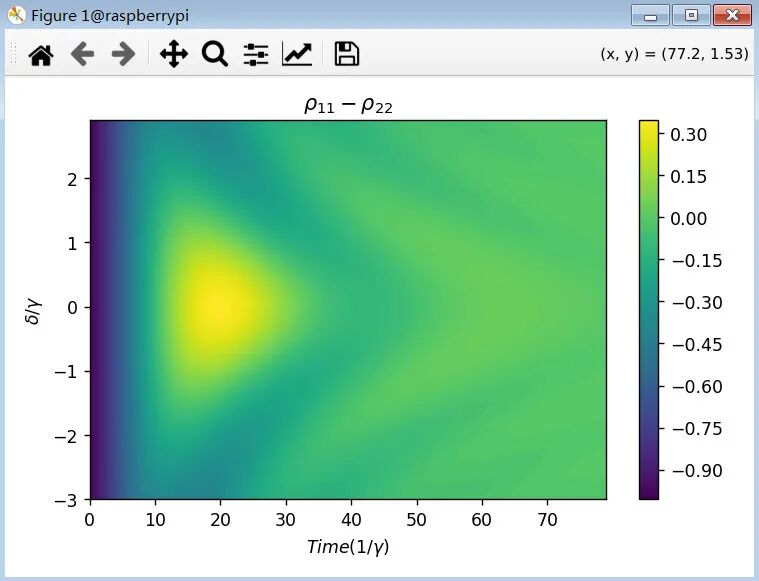The image size is (759, 581).
Task: Activate the Zoom to rectangle magnifier
Action: tap(214, 54)
